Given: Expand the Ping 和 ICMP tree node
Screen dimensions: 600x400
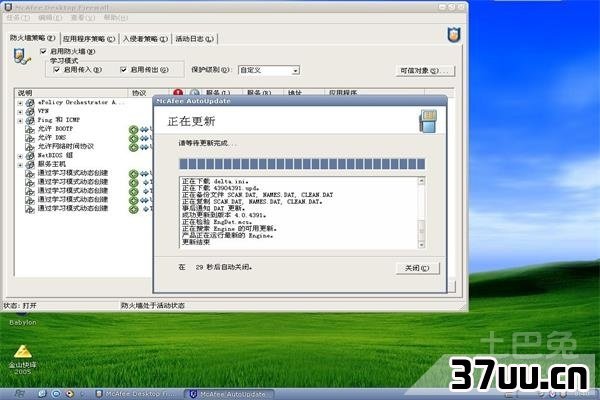Looking at the screenshot, I should (20, 121).
